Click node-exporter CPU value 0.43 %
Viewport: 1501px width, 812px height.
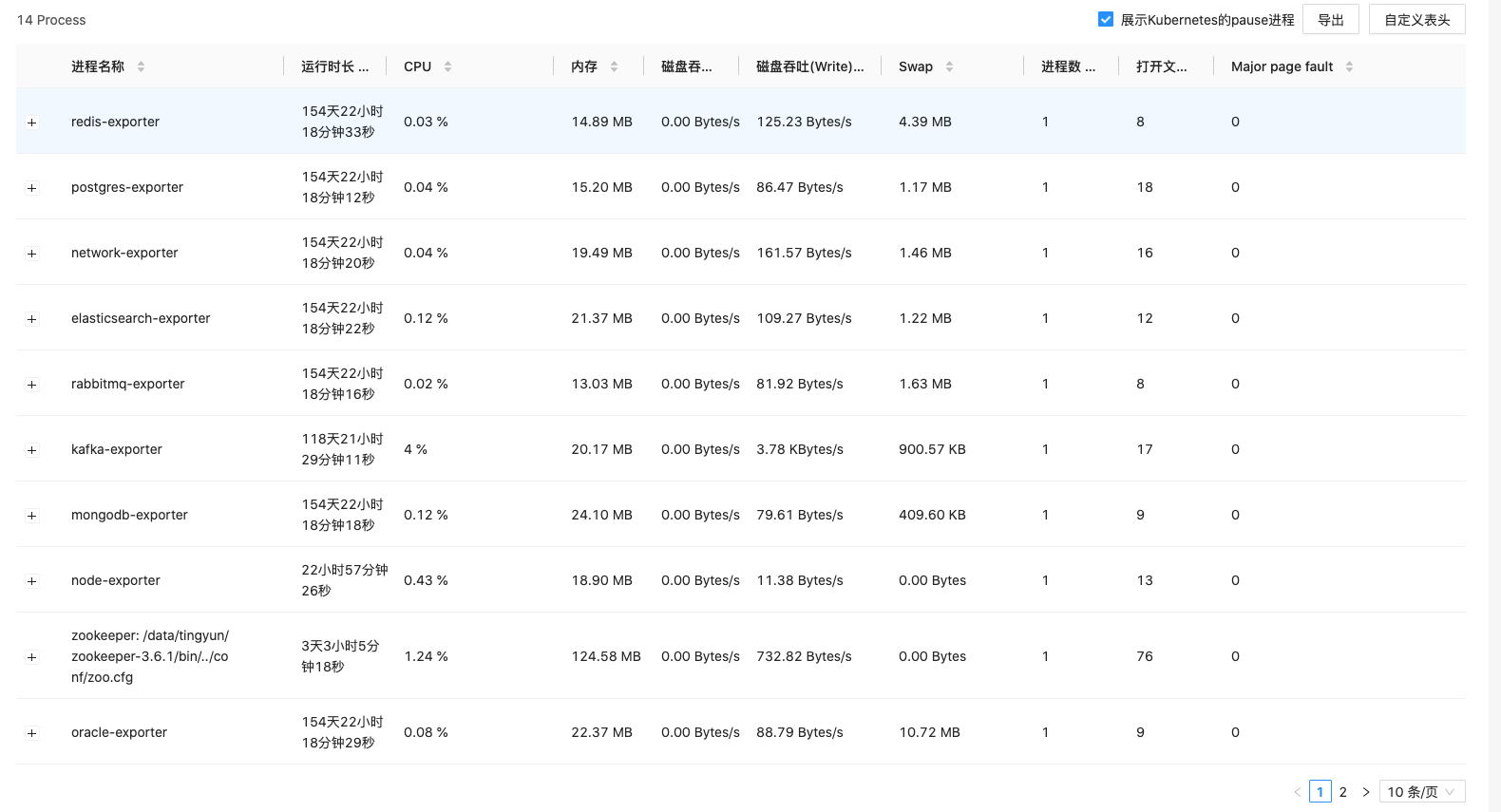pos(426,580)
